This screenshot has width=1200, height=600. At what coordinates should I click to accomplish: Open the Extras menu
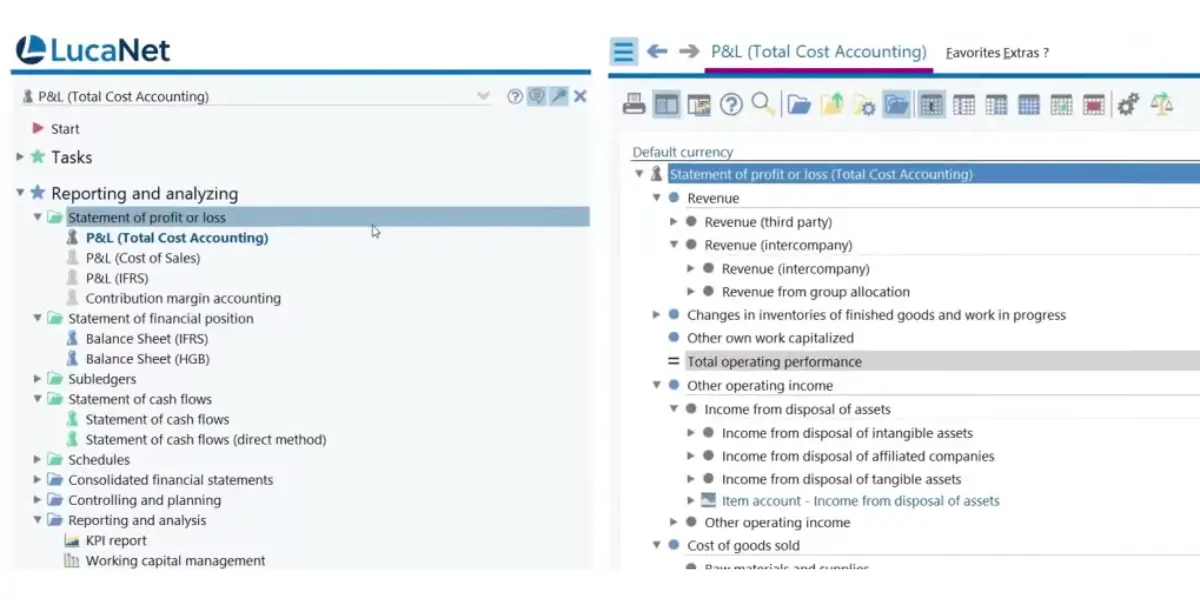(x=1021, y=52)
